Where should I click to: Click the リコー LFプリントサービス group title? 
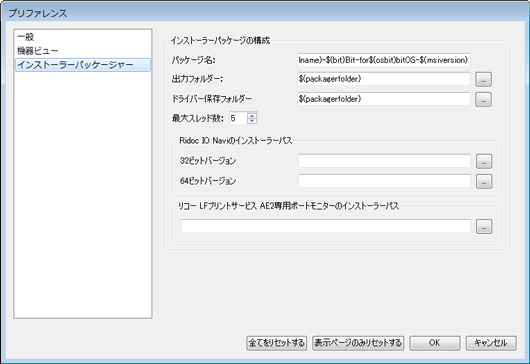(288, 206)
